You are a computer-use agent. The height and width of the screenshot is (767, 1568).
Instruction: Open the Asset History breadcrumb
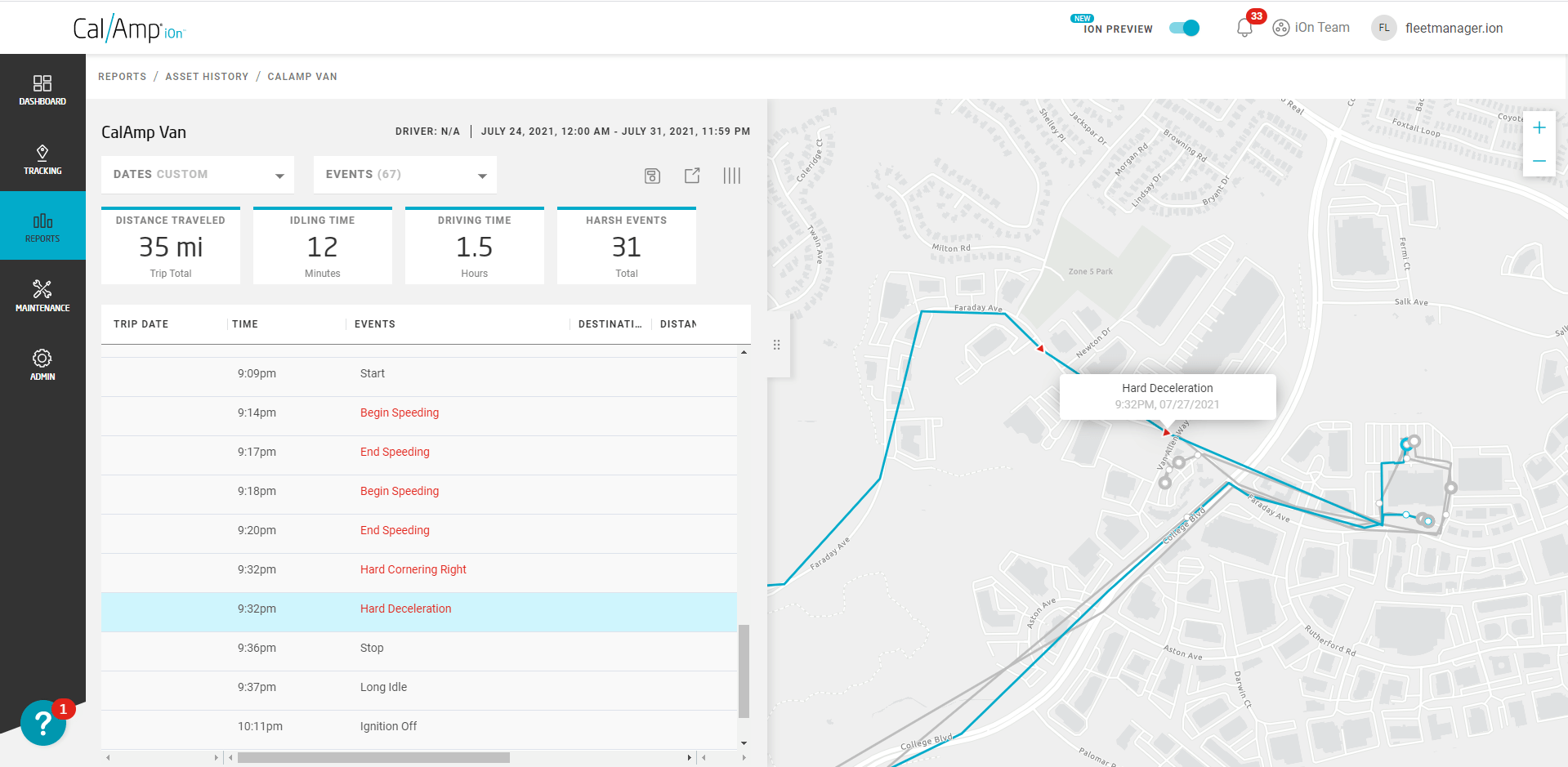pyautogui.click(x=207, y=76)
